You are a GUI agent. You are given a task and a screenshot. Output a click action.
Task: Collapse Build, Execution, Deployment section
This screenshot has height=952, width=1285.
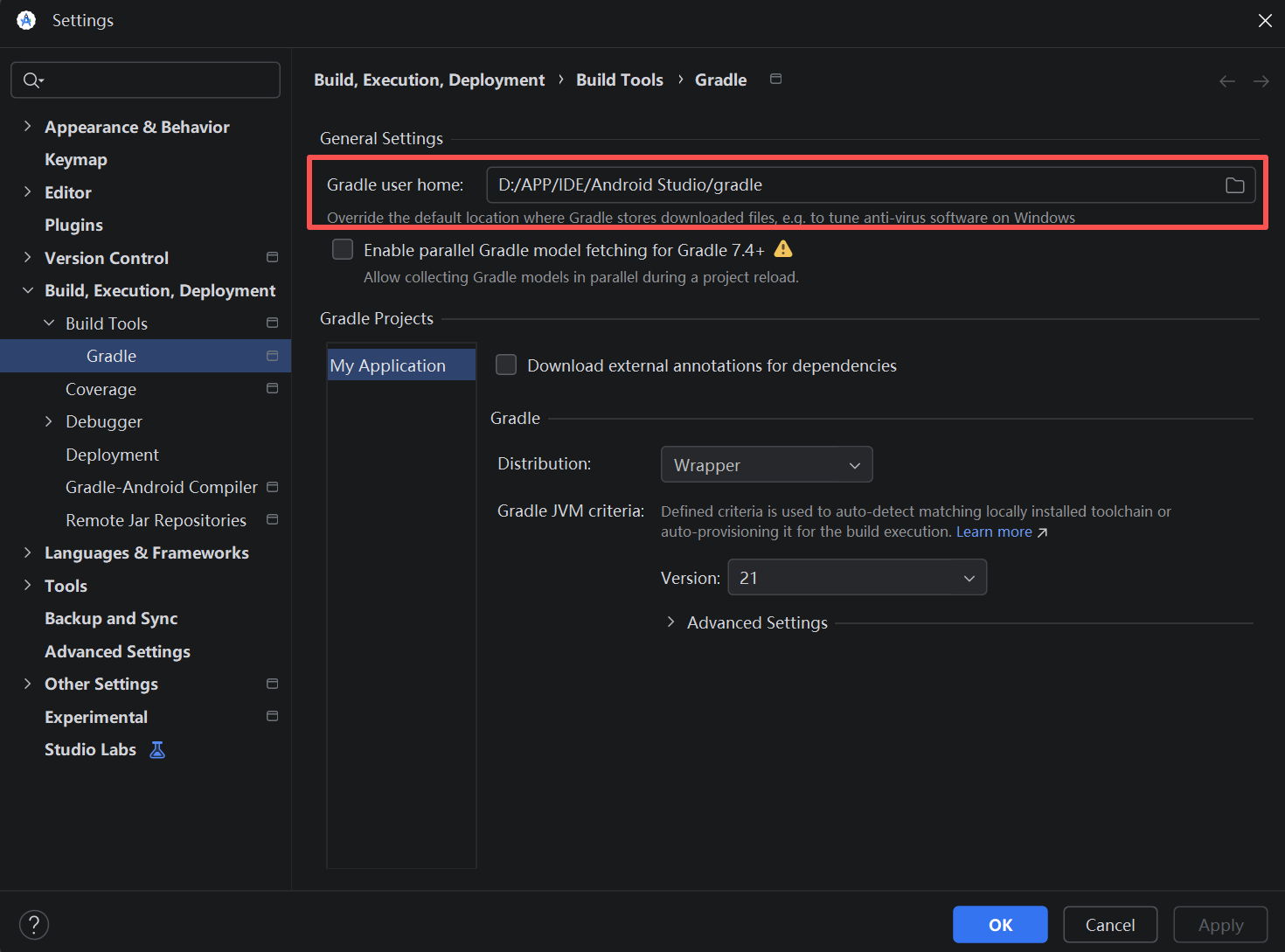click(x=28, y=290)
